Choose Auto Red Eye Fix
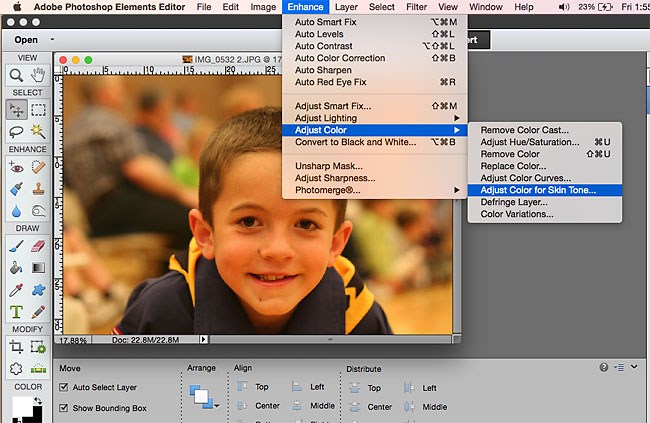This screenshot has width=650, height=423. point(375,82)
